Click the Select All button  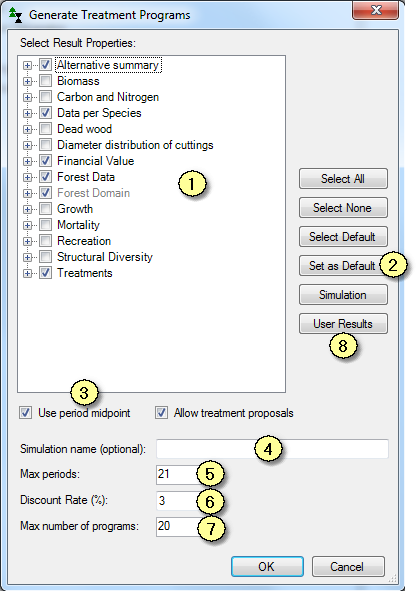[343, 179]
